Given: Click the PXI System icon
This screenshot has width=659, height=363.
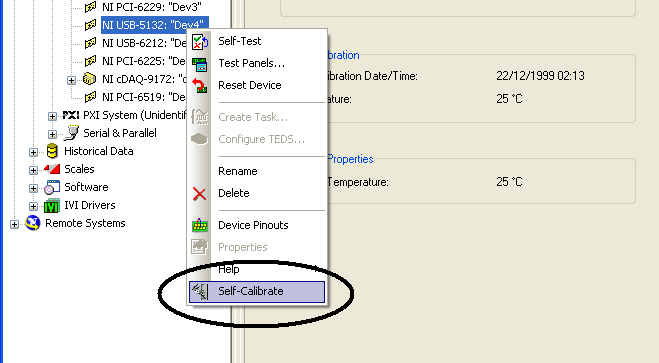Looking at the screenshot, I should tap(71, 115).
